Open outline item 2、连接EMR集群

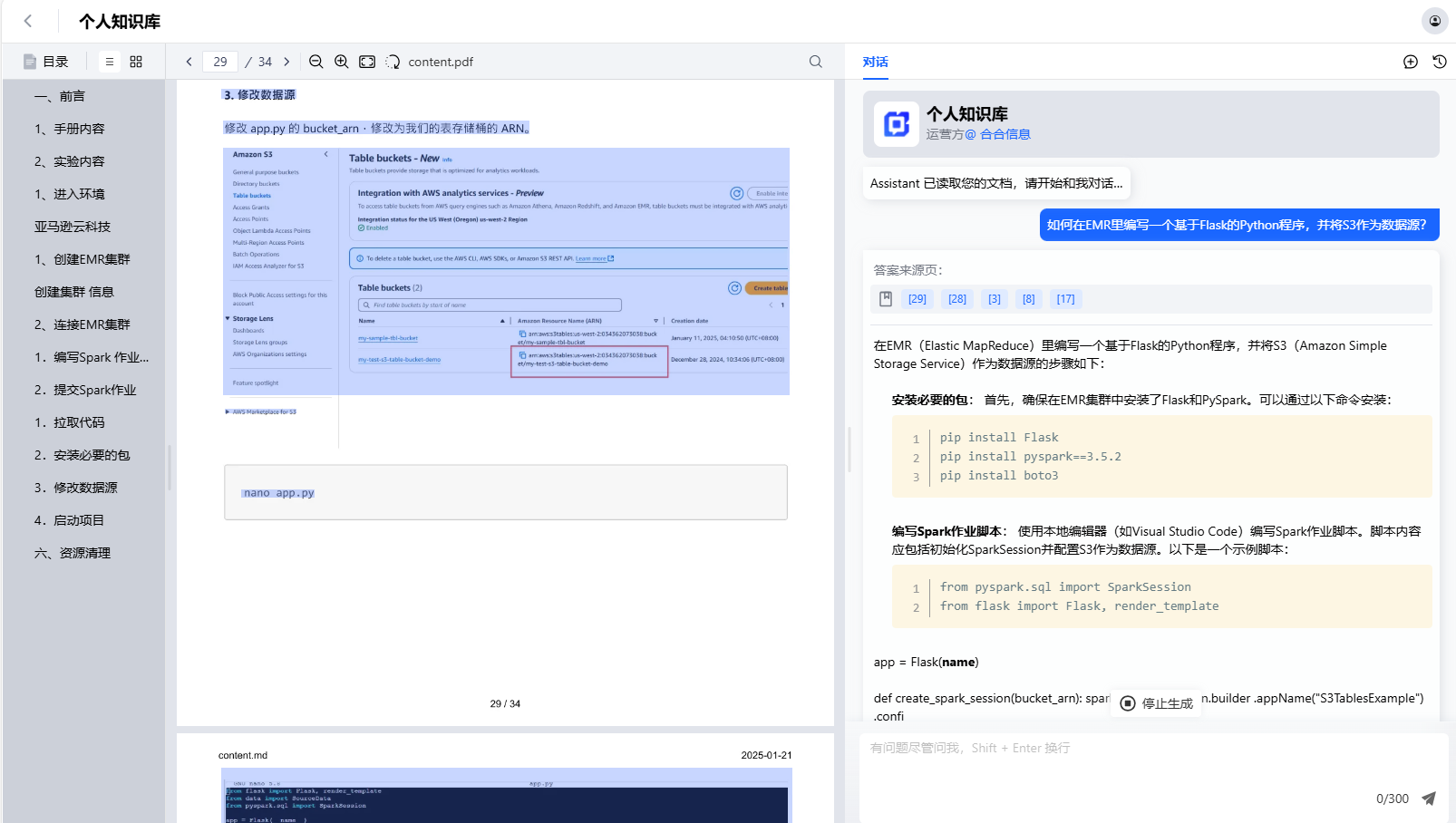click(83, 324)
